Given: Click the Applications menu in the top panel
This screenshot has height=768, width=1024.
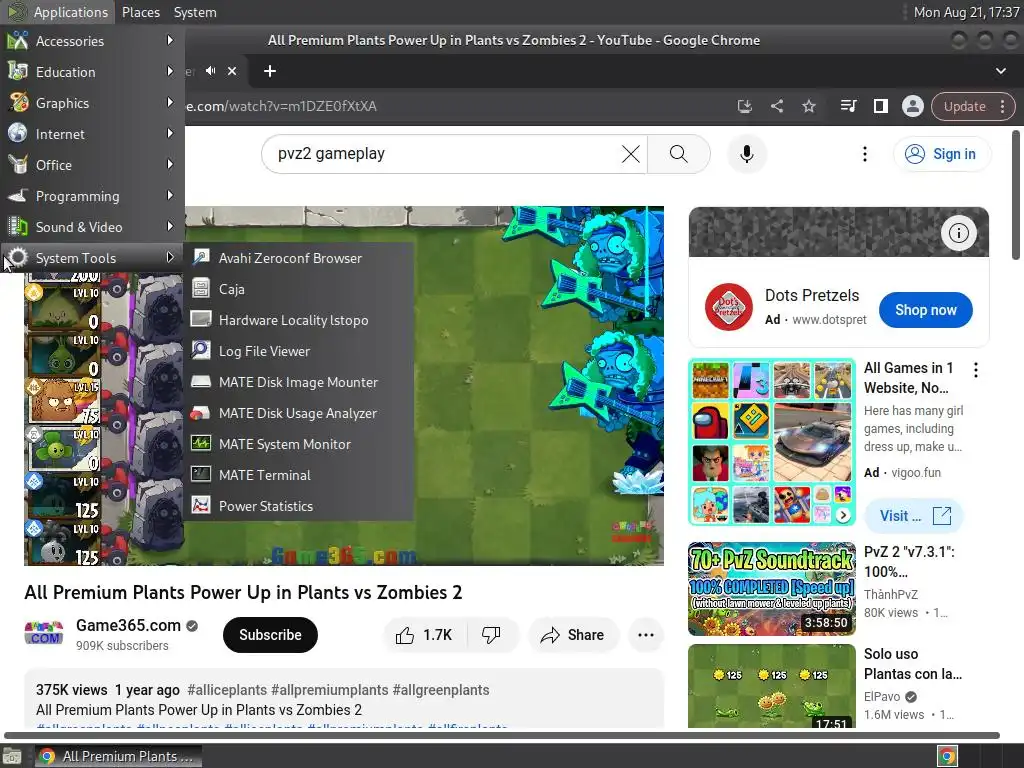Looking at the screenshot, I should click(x=58, y=12).
